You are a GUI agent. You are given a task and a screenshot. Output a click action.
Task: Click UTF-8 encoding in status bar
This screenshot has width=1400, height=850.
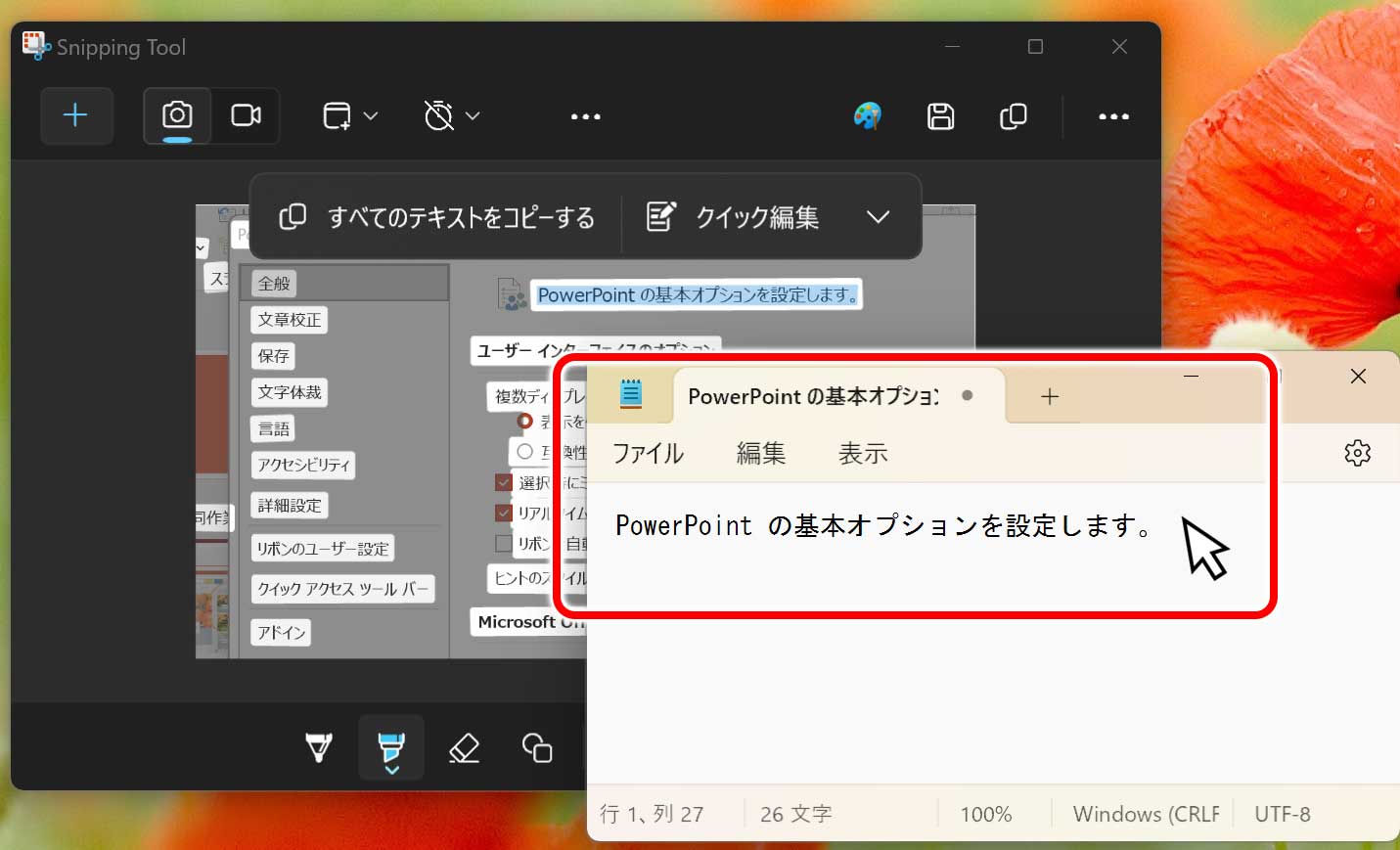pos(1282,814)
